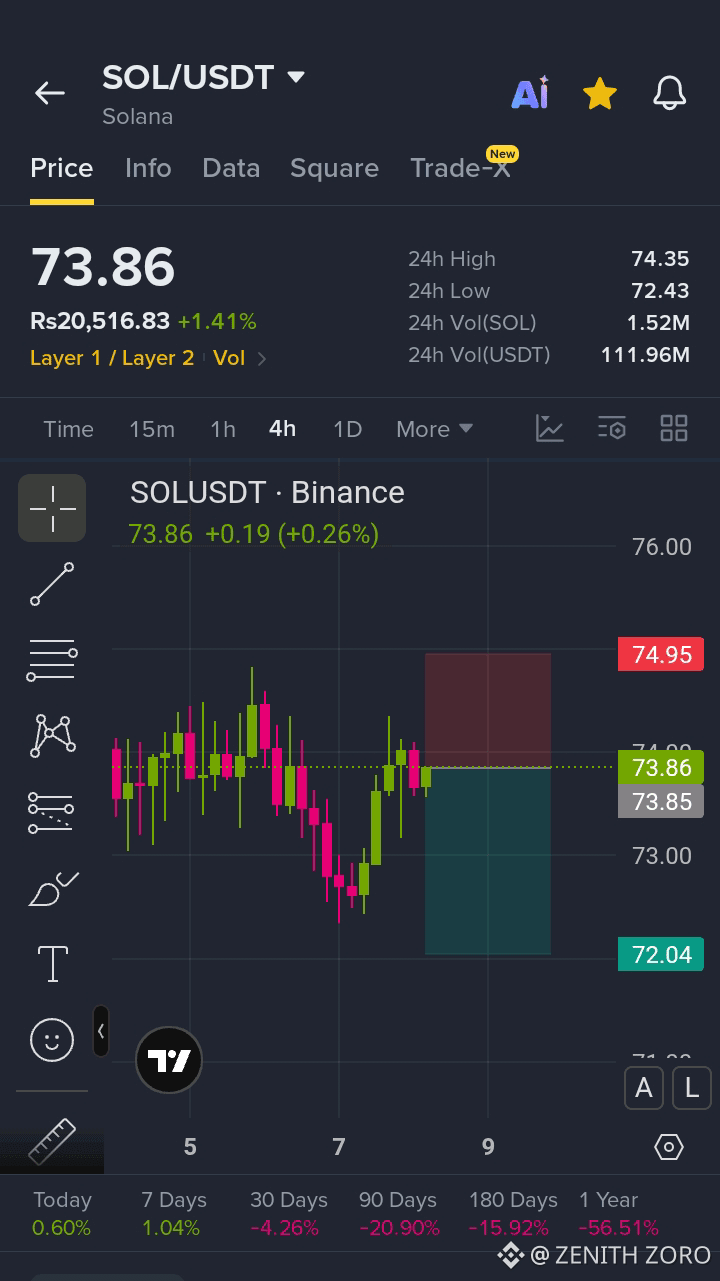
Task: Click the TradingView logo button
Action: tap(169, 1060)
